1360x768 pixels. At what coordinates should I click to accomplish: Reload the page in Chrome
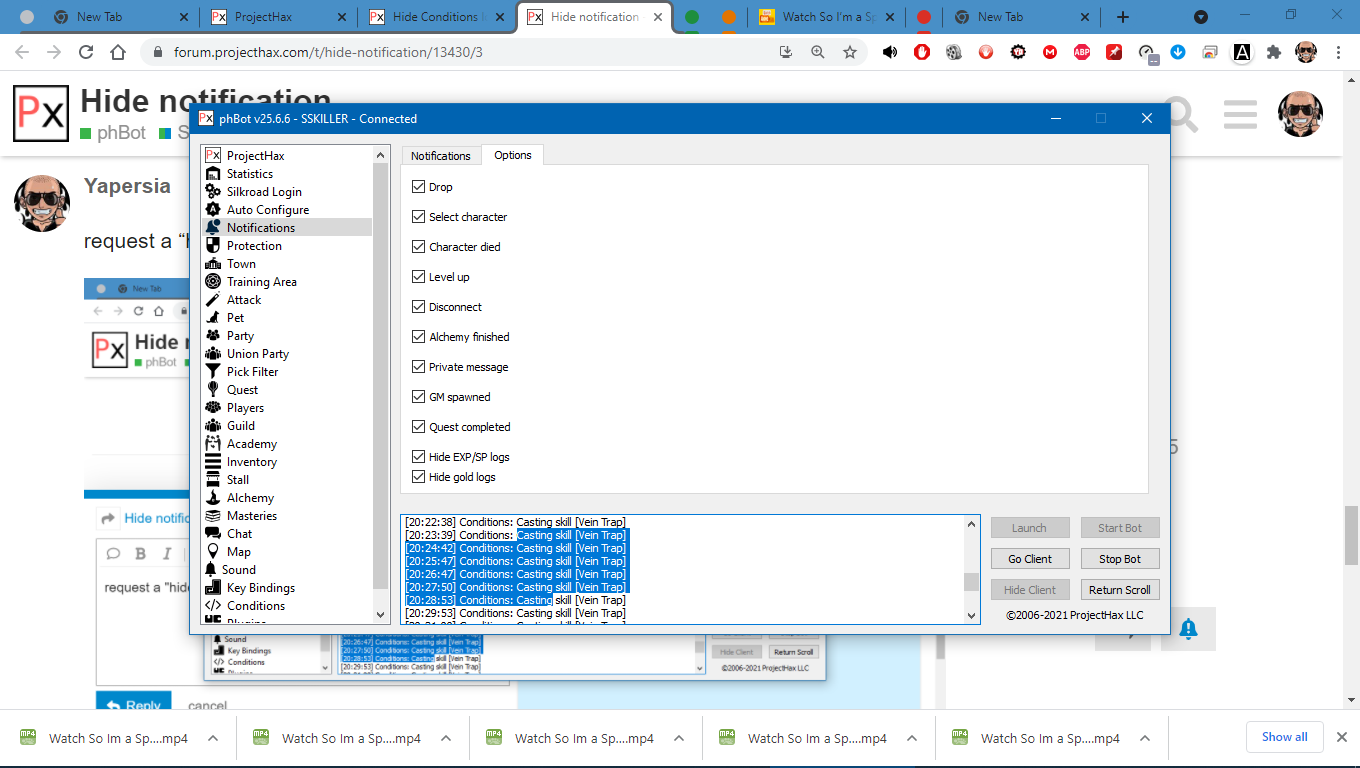pos(86,53)
